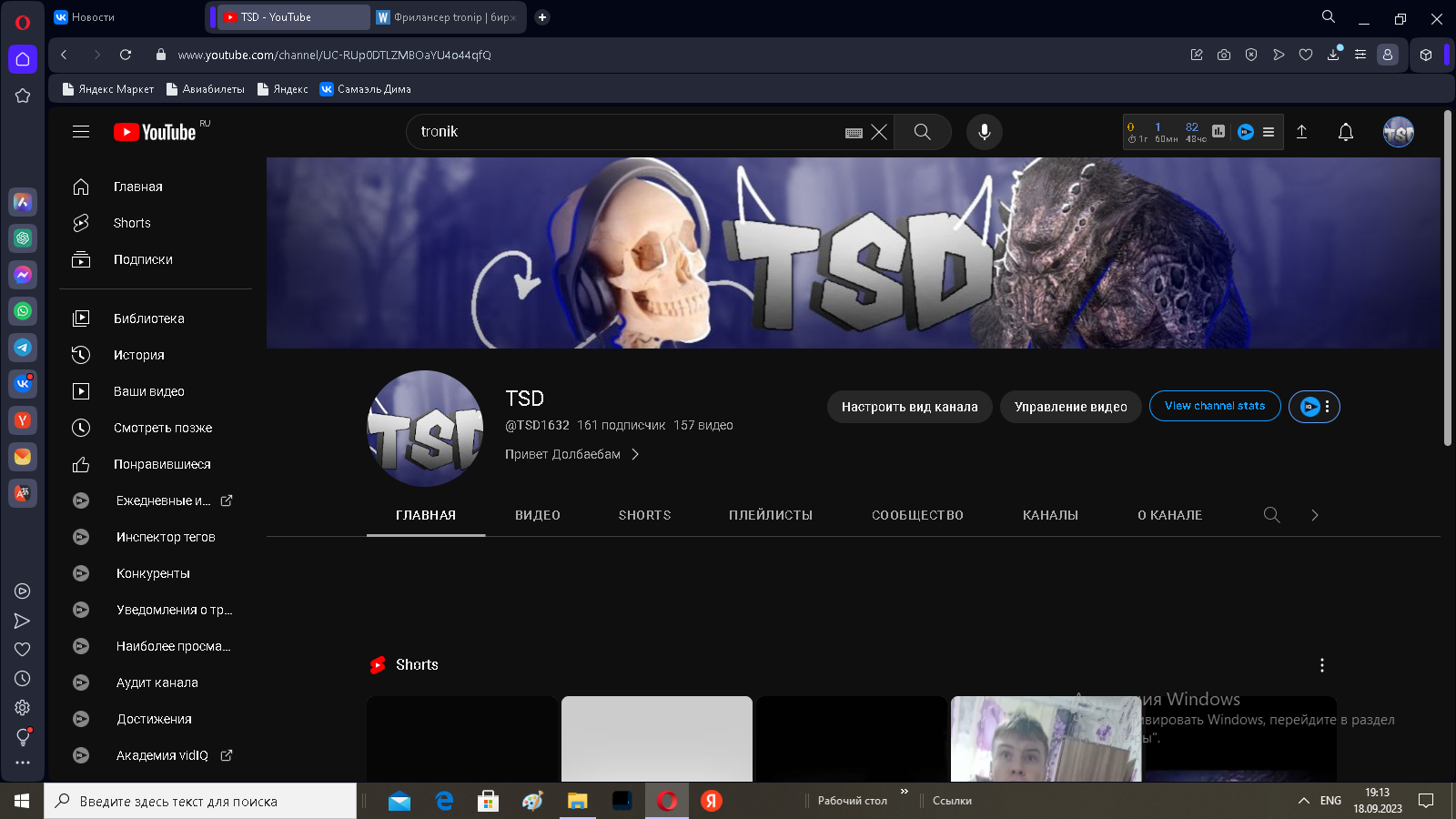Open the upload video arrow icon
Image resolution: width=1456 pixels, height=819 pixels.
(1301, 132)
